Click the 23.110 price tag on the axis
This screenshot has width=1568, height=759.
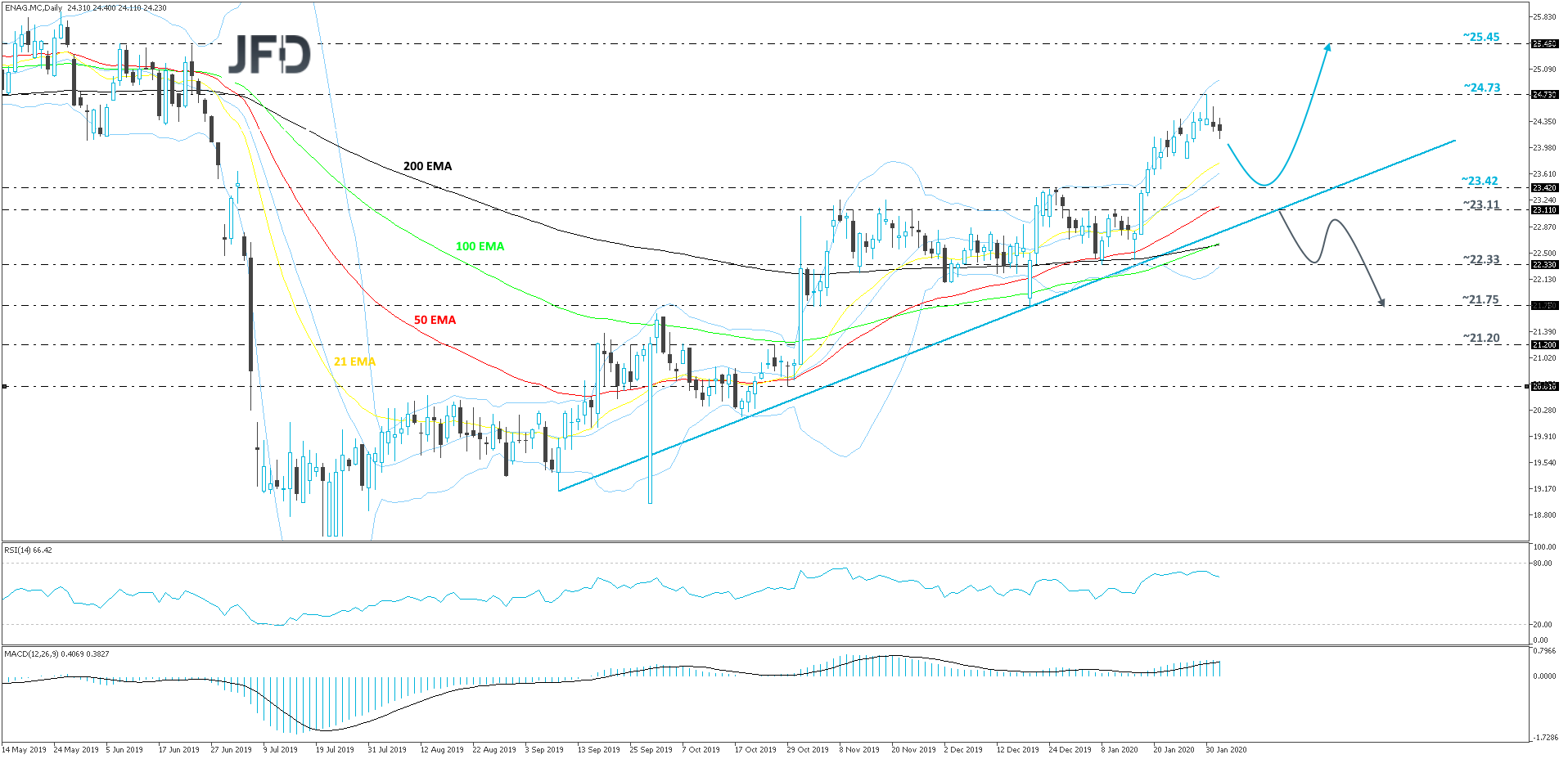(x=1546, y=210)
